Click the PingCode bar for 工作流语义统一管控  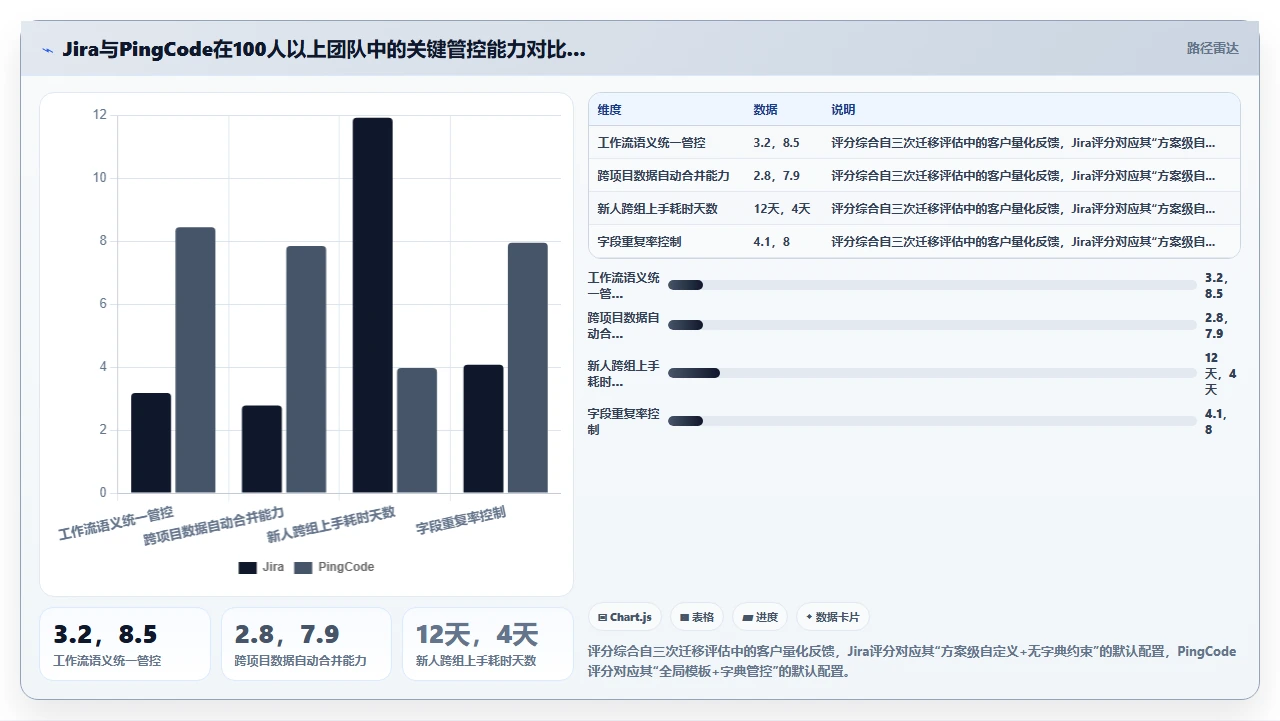[195, 360]
